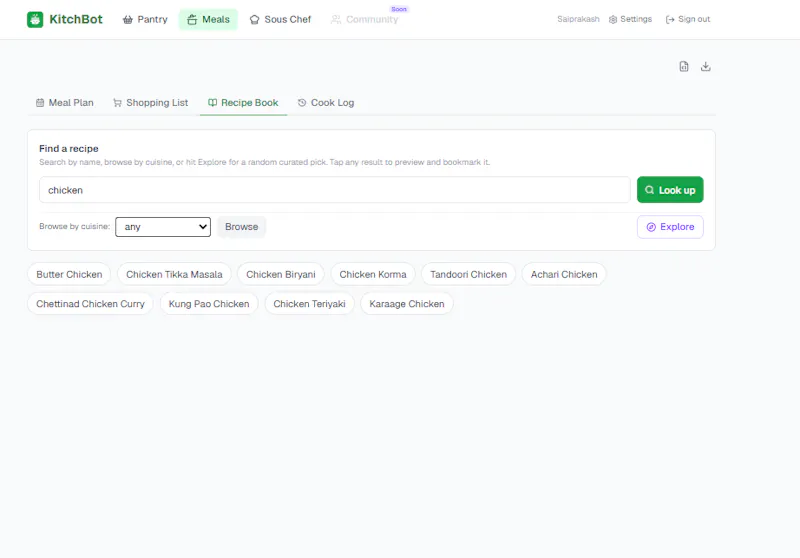800x558 pixels.
Task: Click the KitchBot logo icon
Action: coord(35,19)
